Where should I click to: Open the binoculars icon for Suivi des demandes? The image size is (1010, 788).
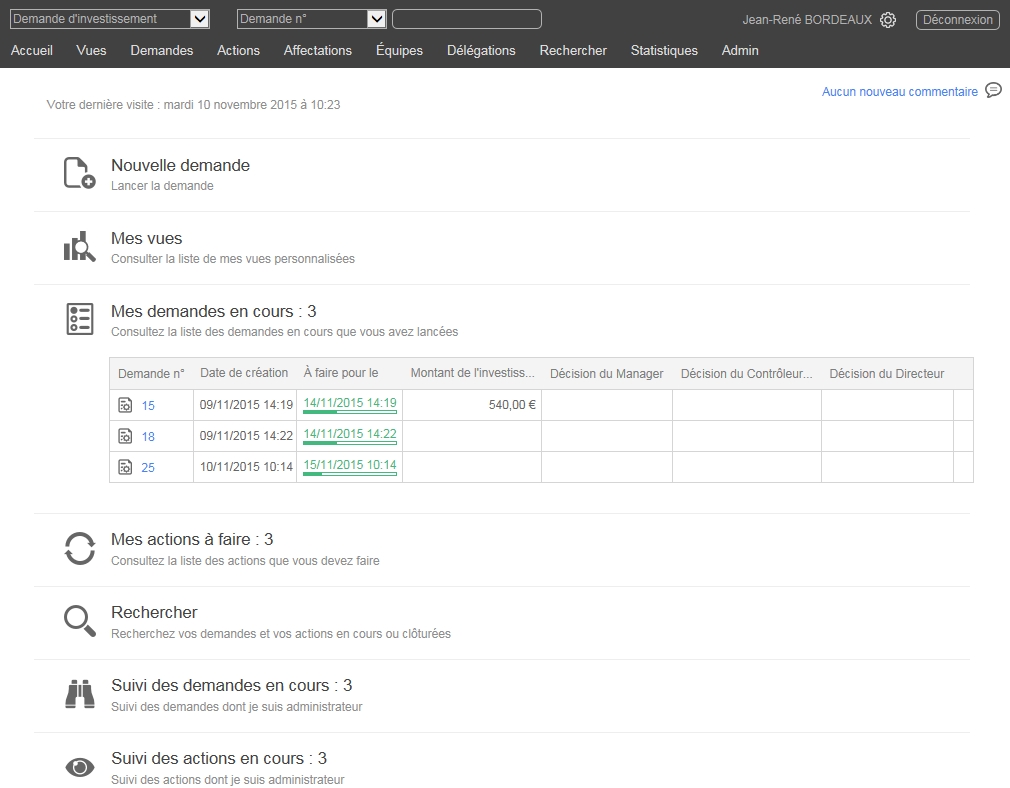pyautogui.click(x=79, y=694)
